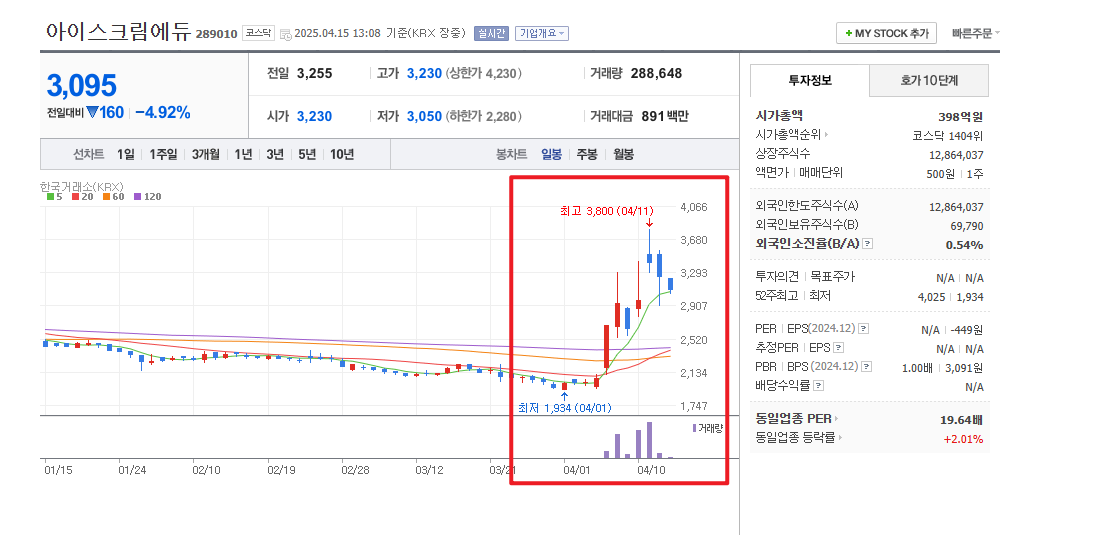Click the 시가 value 3,230
This screenshot has height=535, width=1106.
coord(315,116)
